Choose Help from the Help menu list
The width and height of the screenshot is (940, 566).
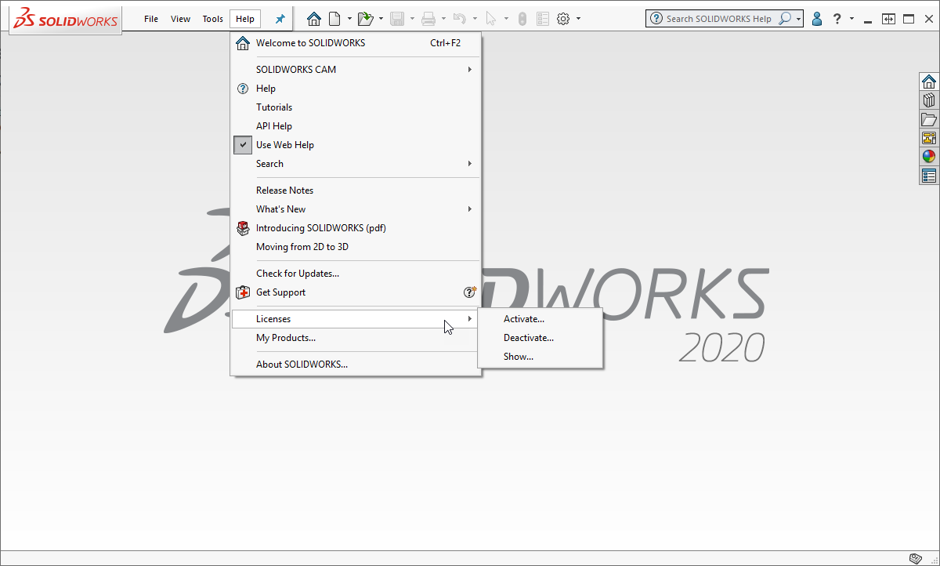point(356,89)
